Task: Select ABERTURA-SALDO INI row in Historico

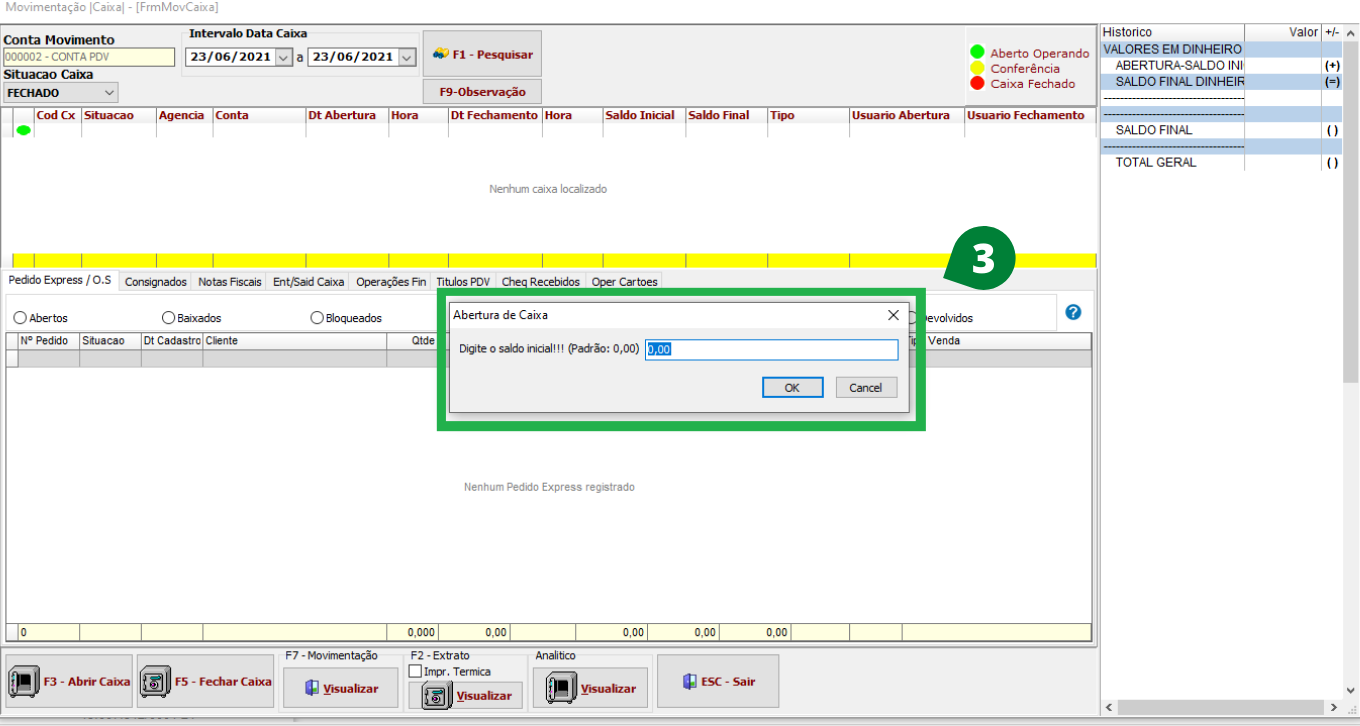Action: [1221, 65]
